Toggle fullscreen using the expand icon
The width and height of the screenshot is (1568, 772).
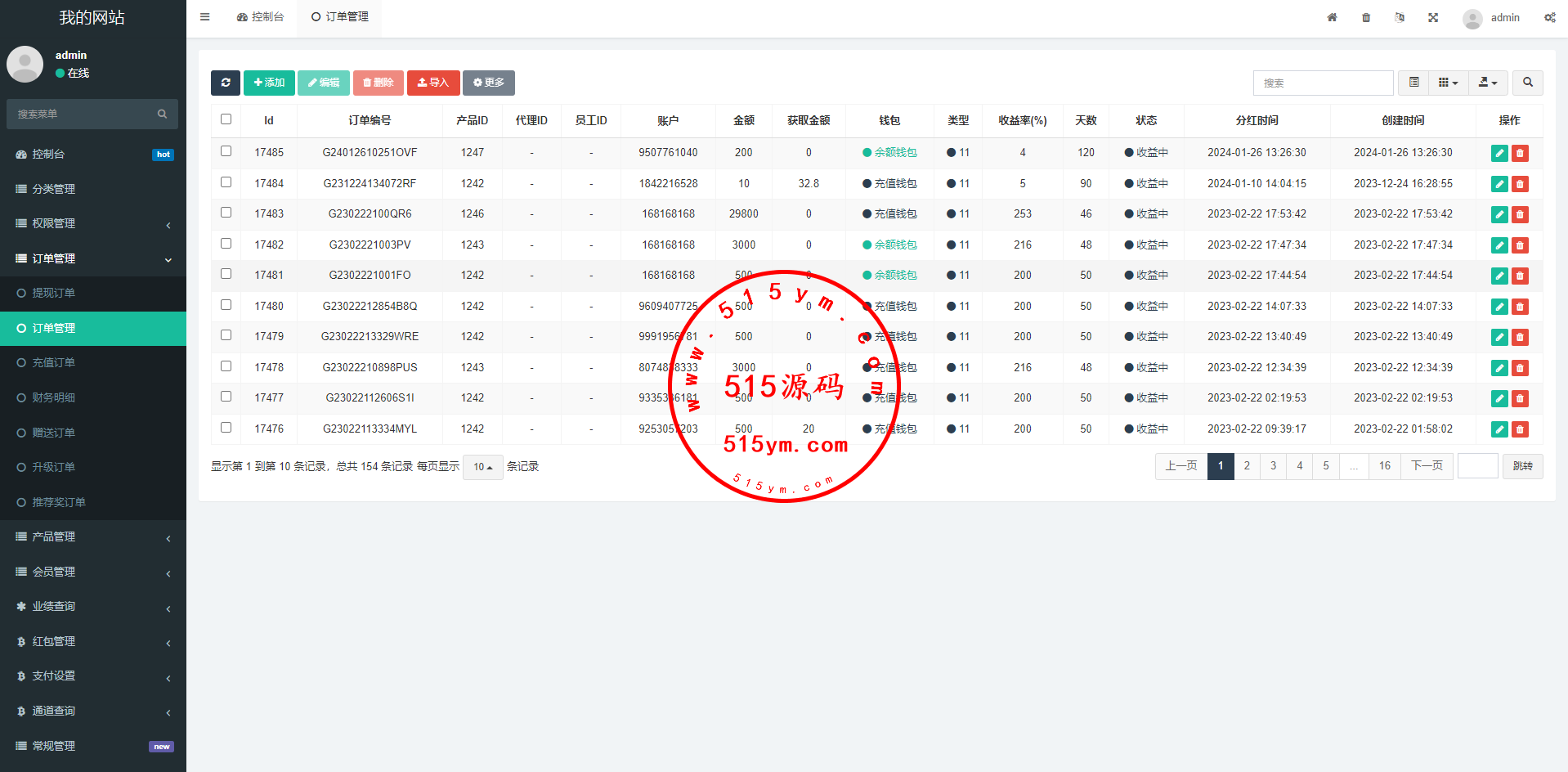(x=1433, y=17)
